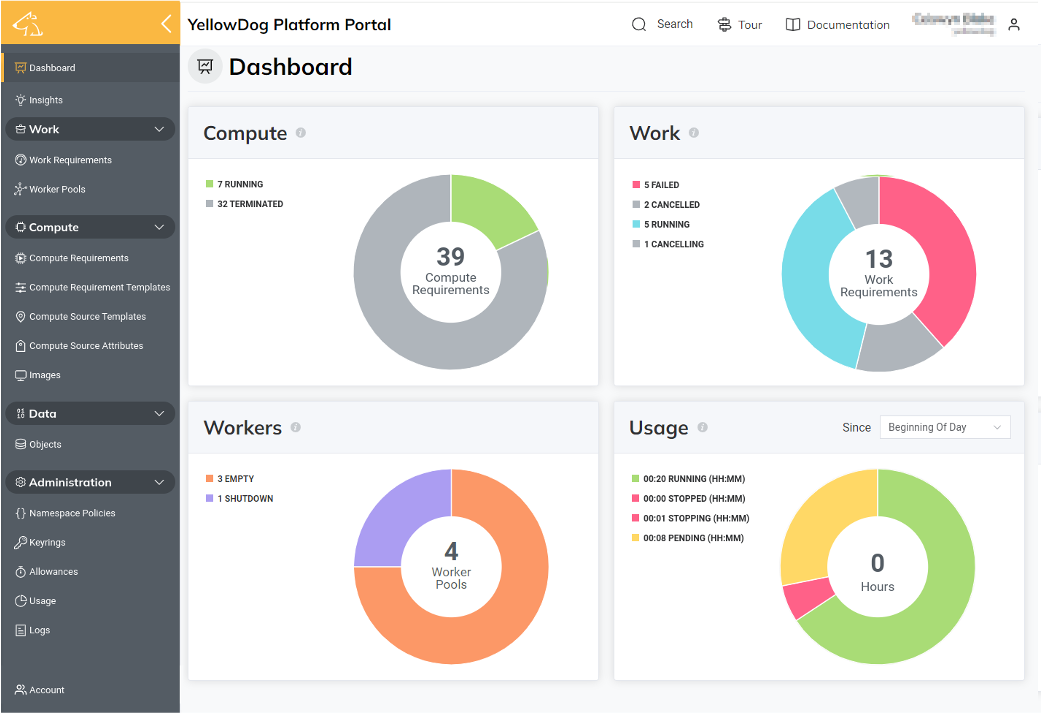1041x713 pixels.
Task: Collapse the sidebar with the left chevron
Action: [166, 24]
